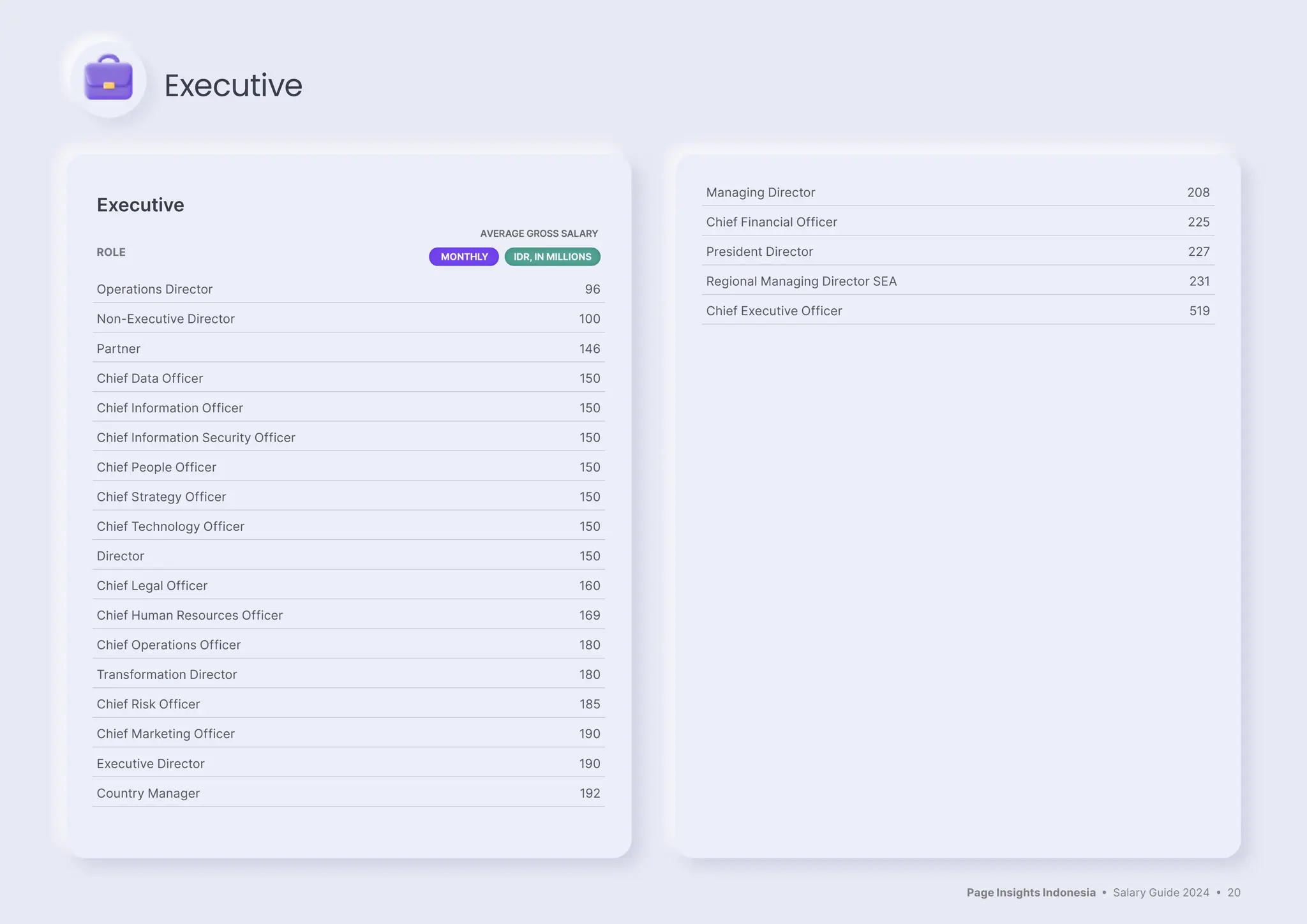Select the Operations Director row label

(154, 289)
